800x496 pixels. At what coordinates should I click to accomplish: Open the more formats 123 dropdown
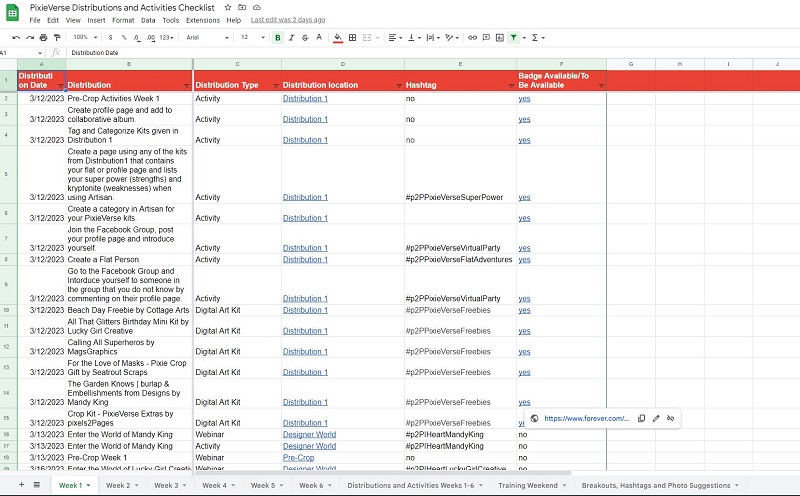(166, 38)
